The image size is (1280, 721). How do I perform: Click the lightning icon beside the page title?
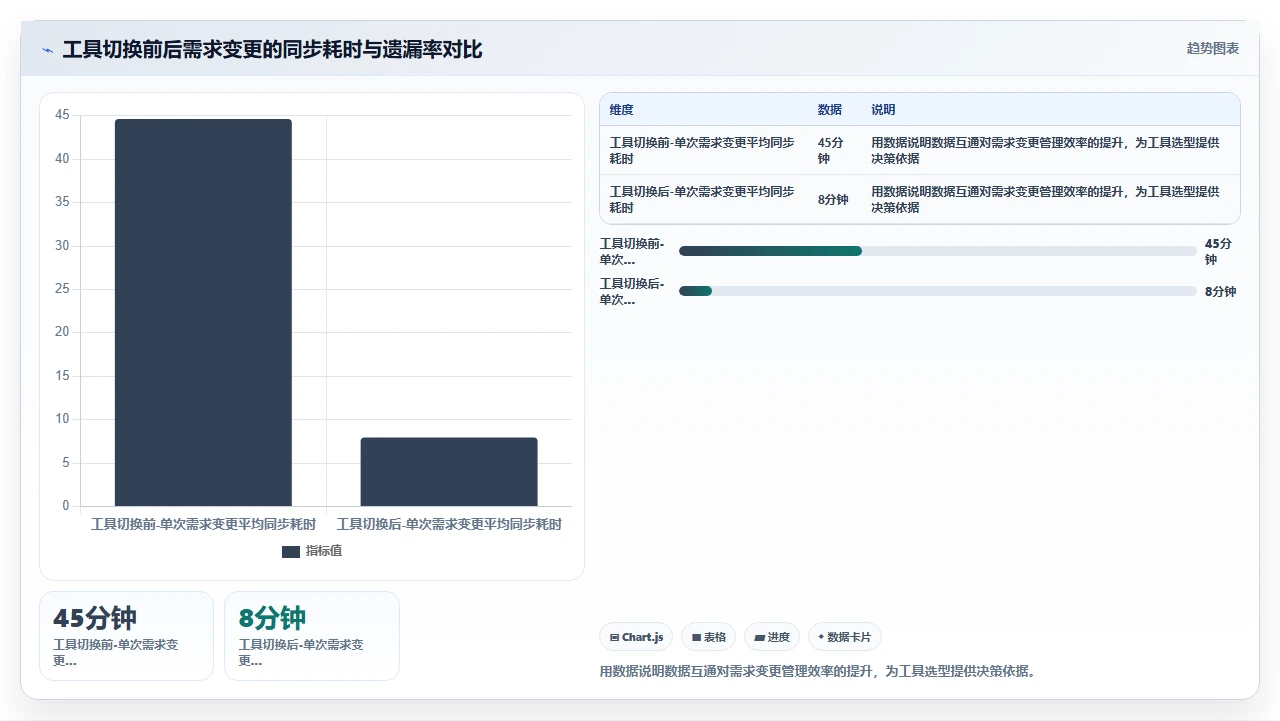tap(47, 50)
